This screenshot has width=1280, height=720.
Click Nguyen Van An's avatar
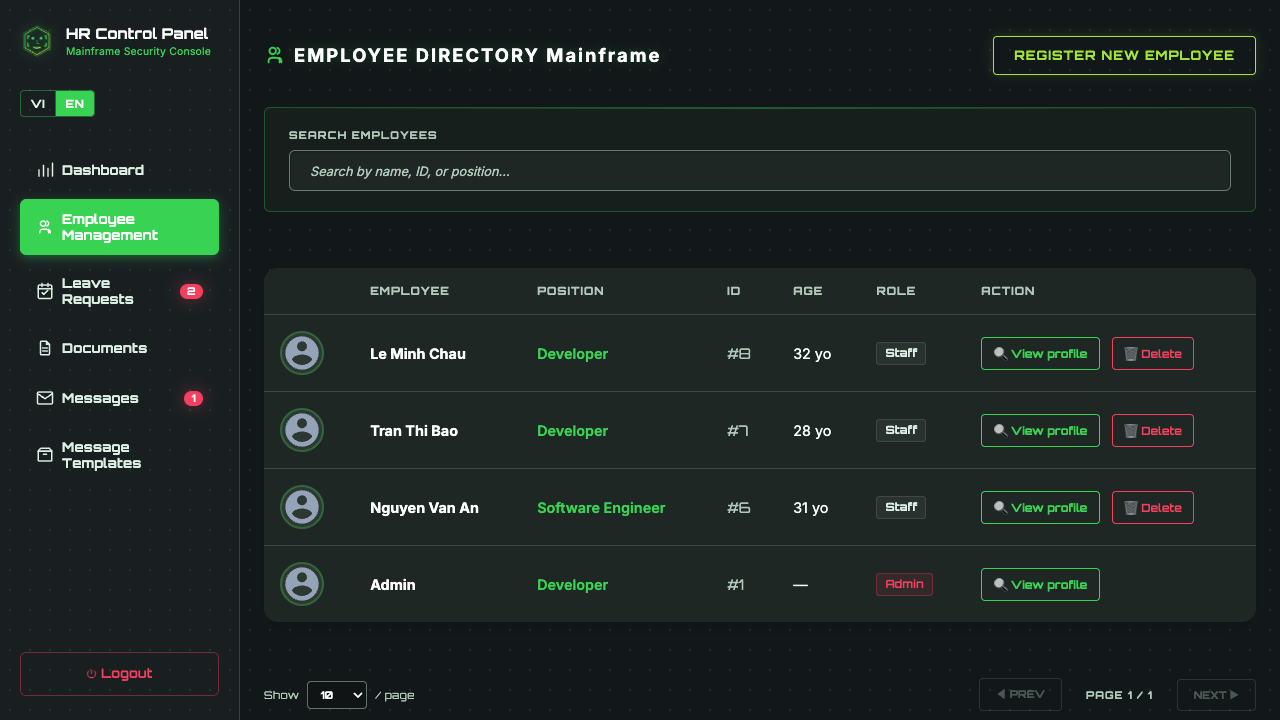[302, 507]
